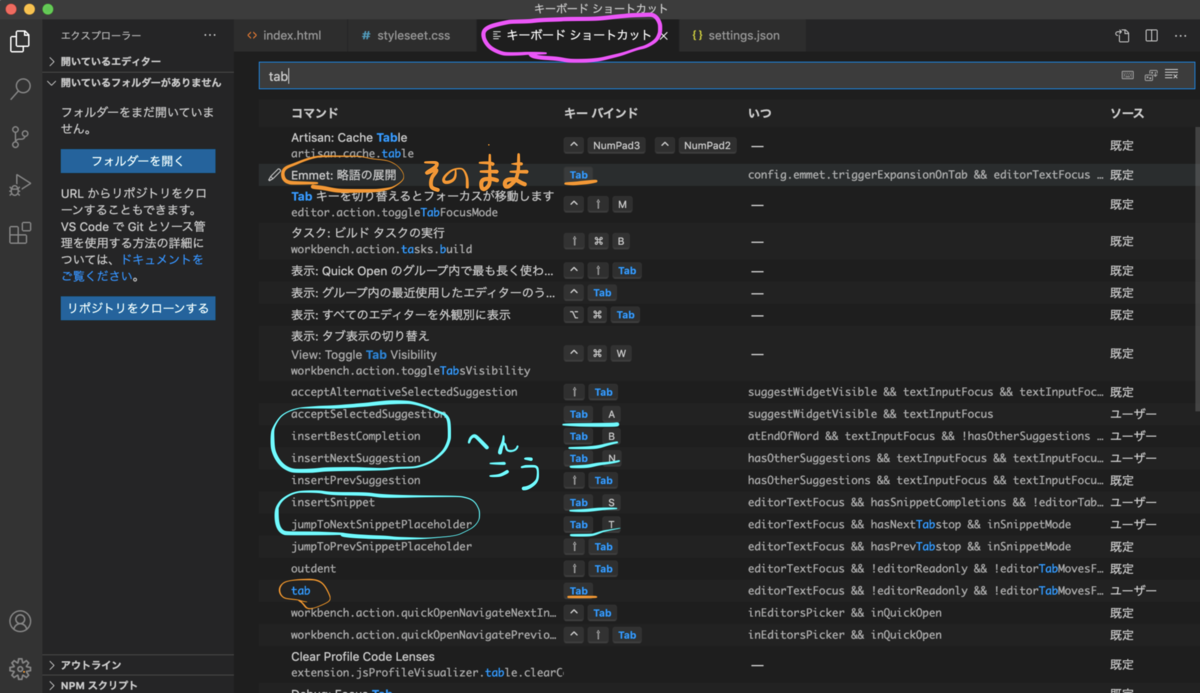Click the Tab S keybinding of insertSnippet
Viewport: 1200px width, 693px height.
point(593,502)
